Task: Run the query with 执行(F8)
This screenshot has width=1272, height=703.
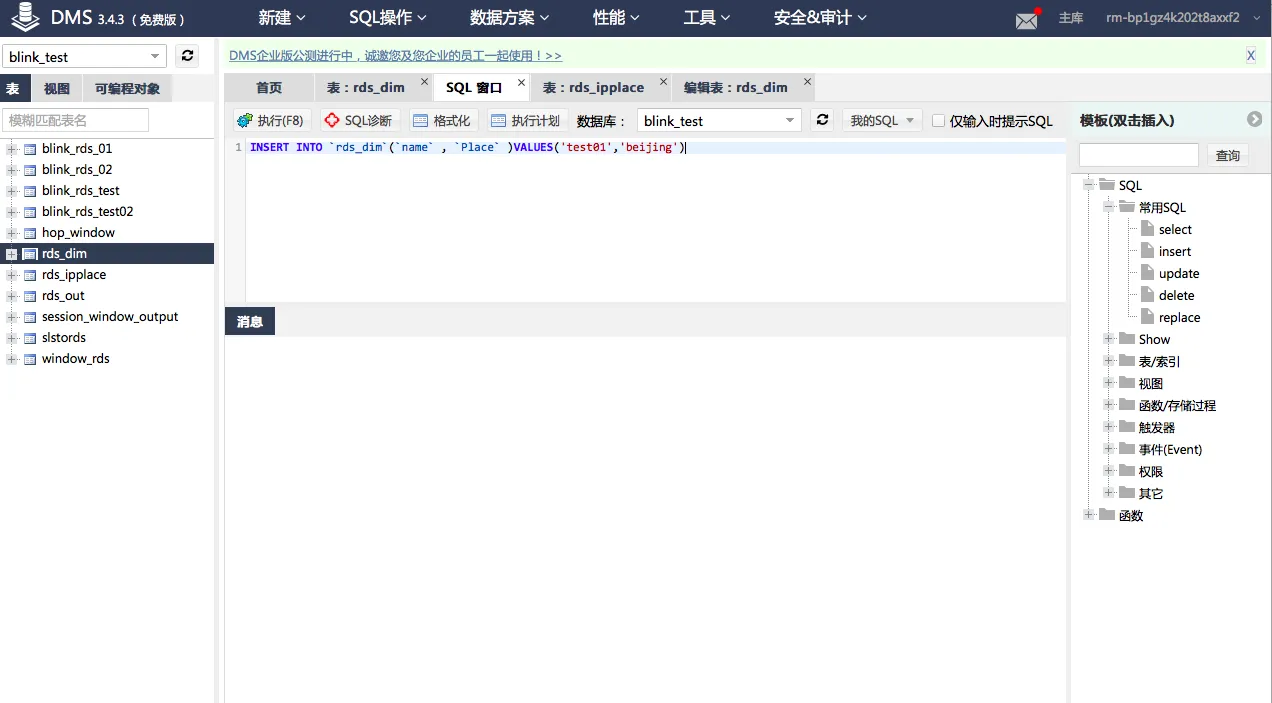Action: [270, 120]
